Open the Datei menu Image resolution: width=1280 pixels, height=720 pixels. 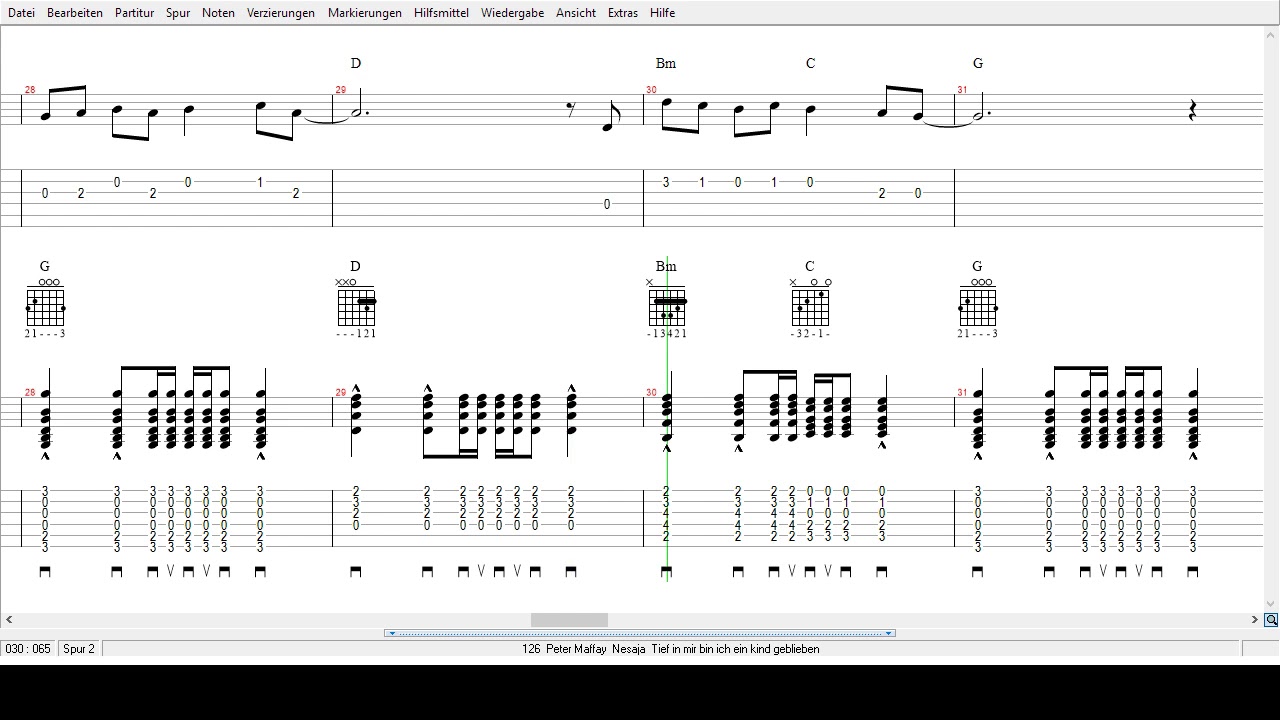point(21,13)
